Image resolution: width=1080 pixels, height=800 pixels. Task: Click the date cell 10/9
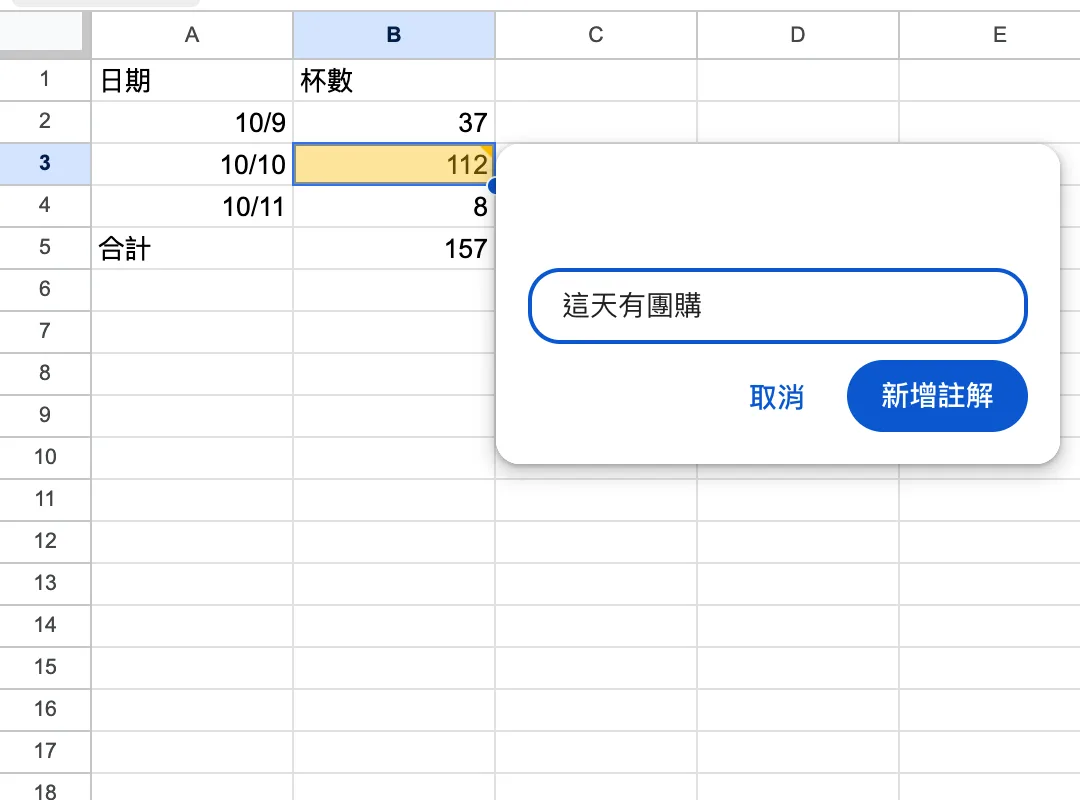coord(191,122)
